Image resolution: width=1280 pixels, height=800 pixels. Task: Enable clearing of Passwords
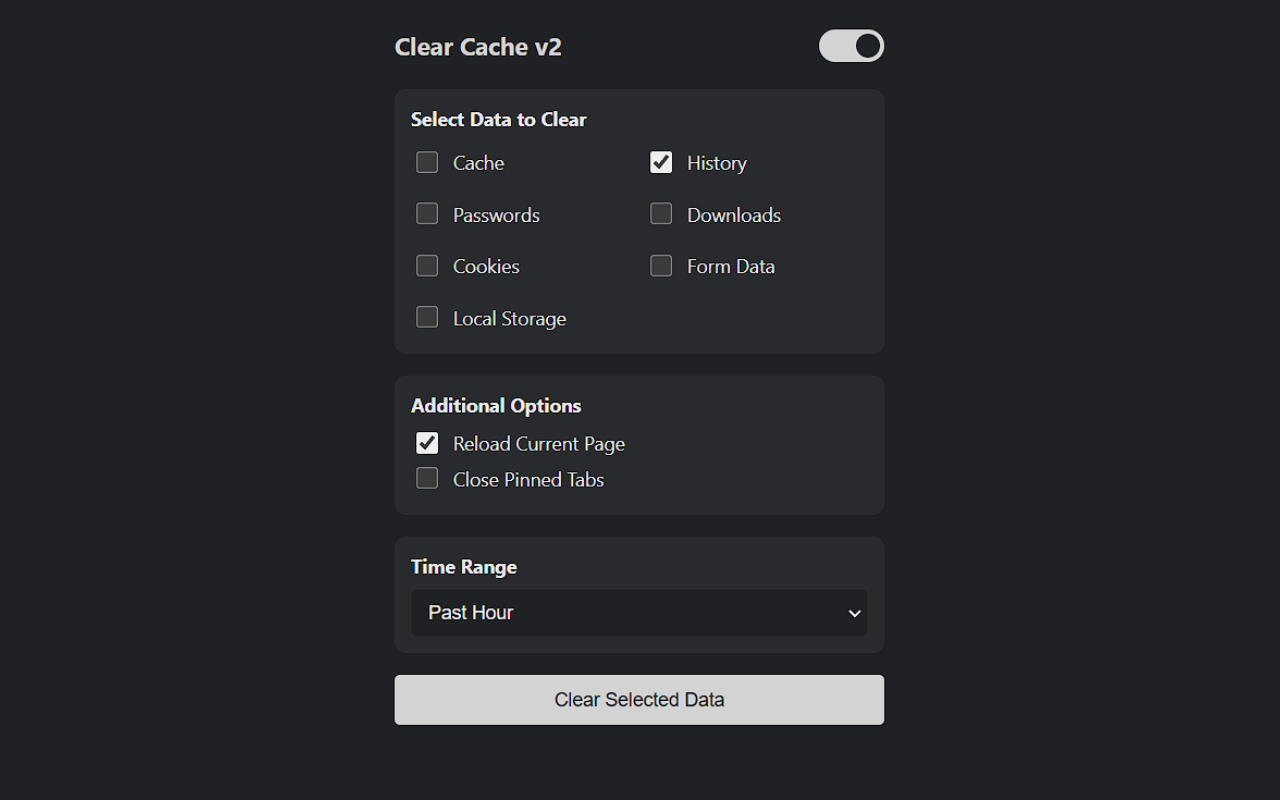point(427,213)
